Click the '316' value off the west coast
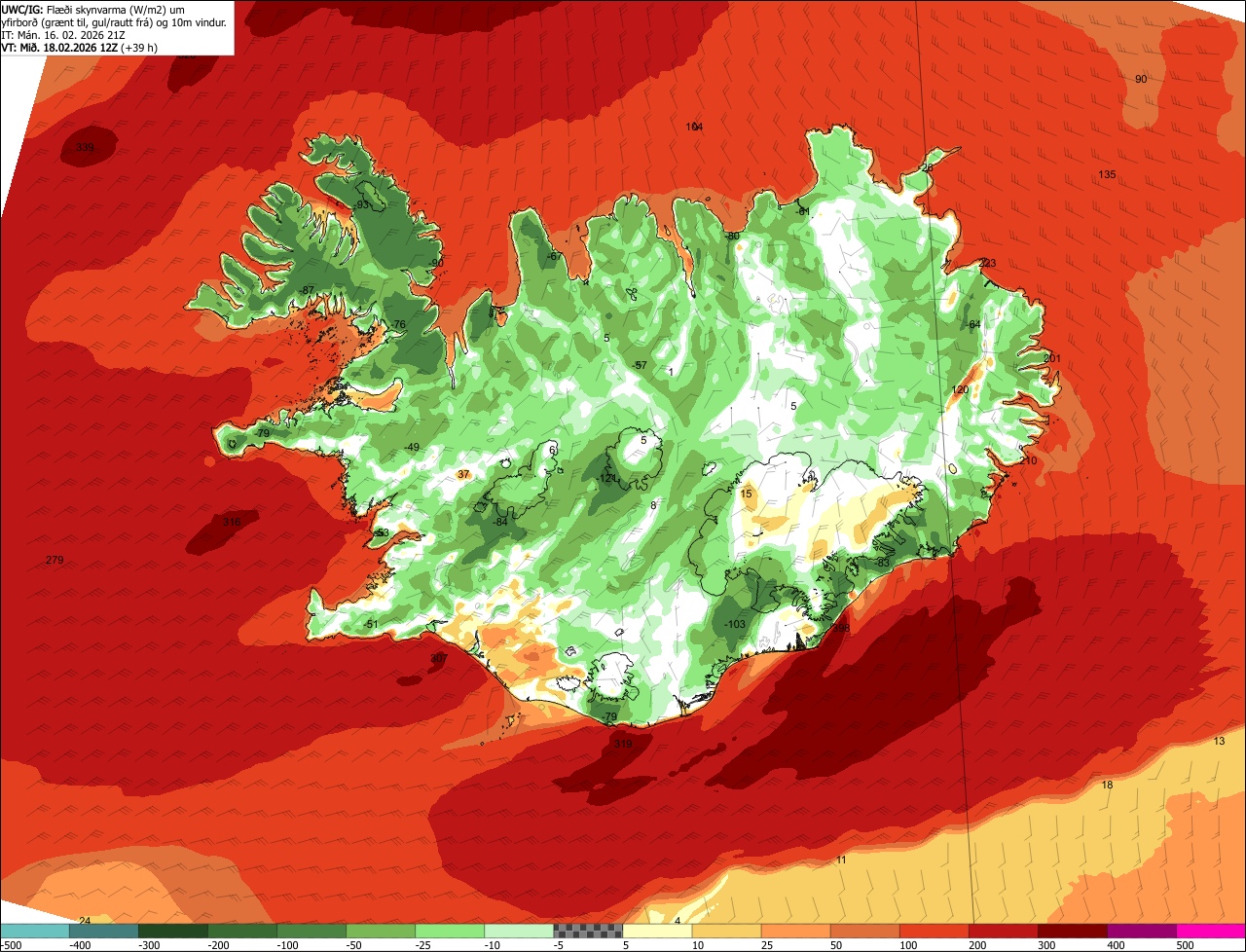This screenshot has height=952, width=1246. (231, 523)
